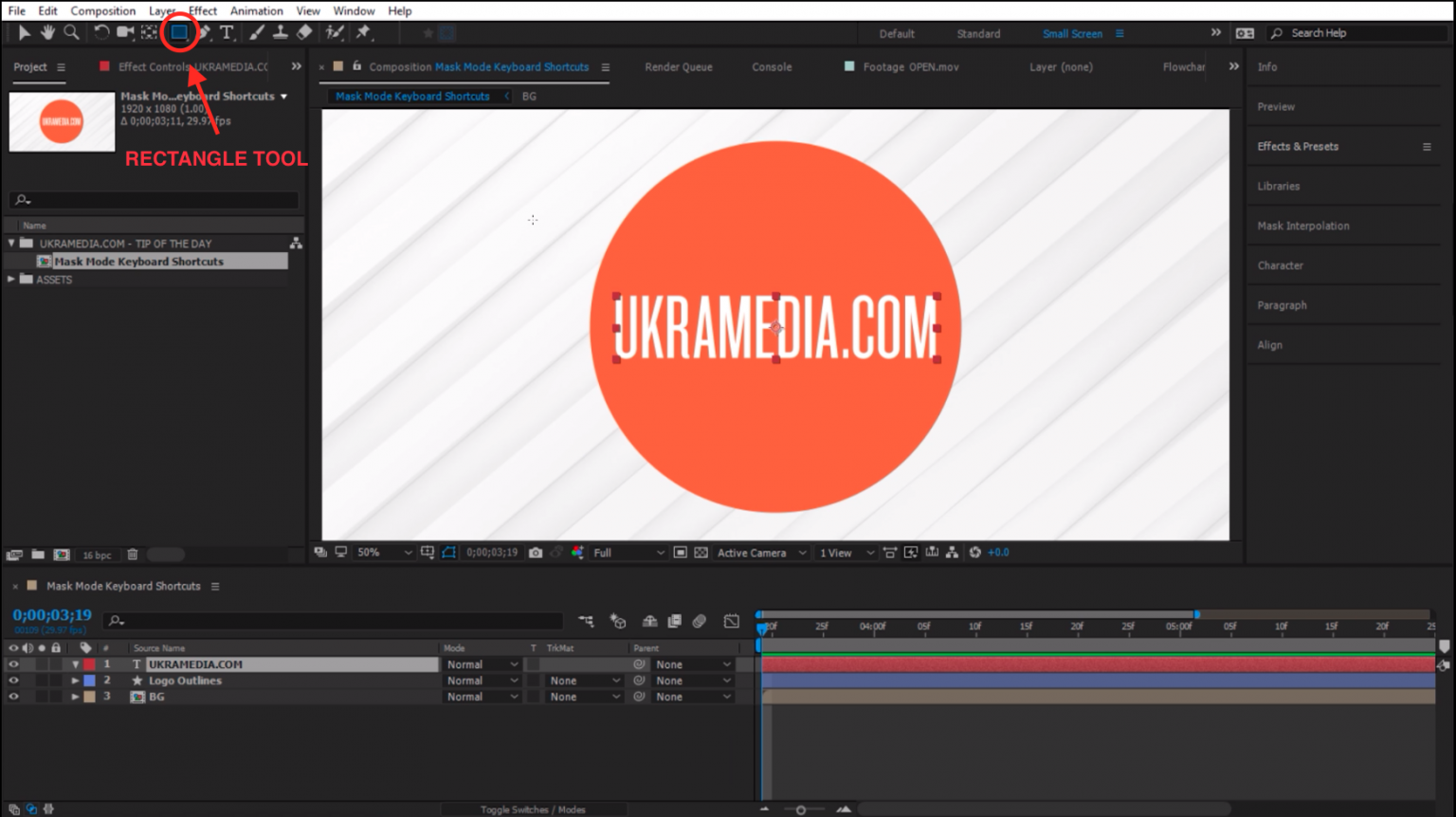Select the Zoom magnifier tool

tap(71, 32)
